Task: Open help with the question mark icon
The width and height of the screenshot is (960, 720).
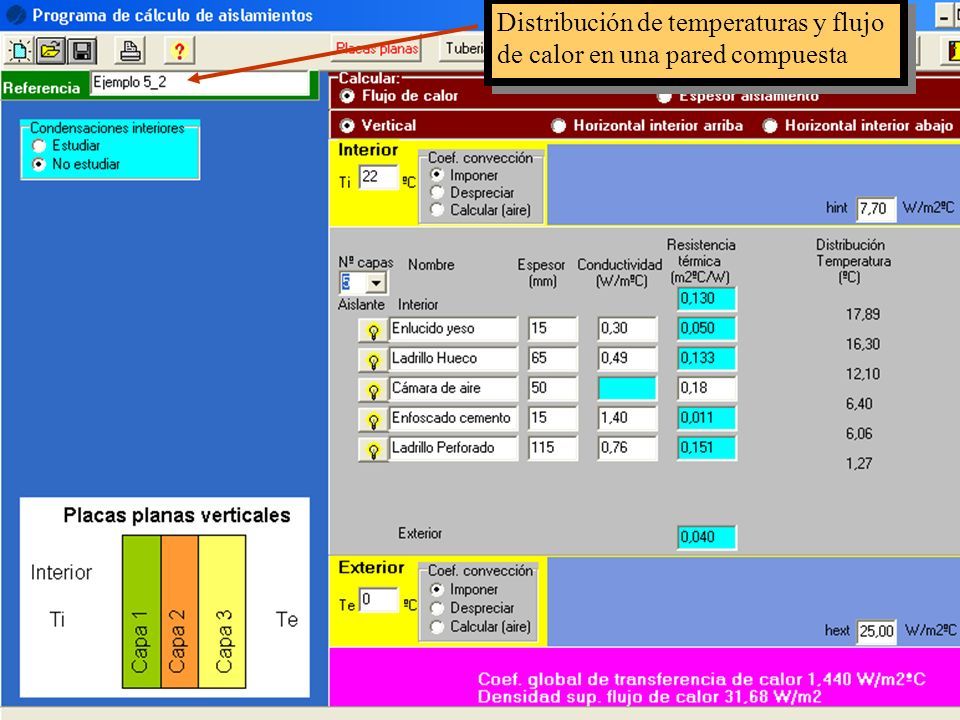Action: 179,51
